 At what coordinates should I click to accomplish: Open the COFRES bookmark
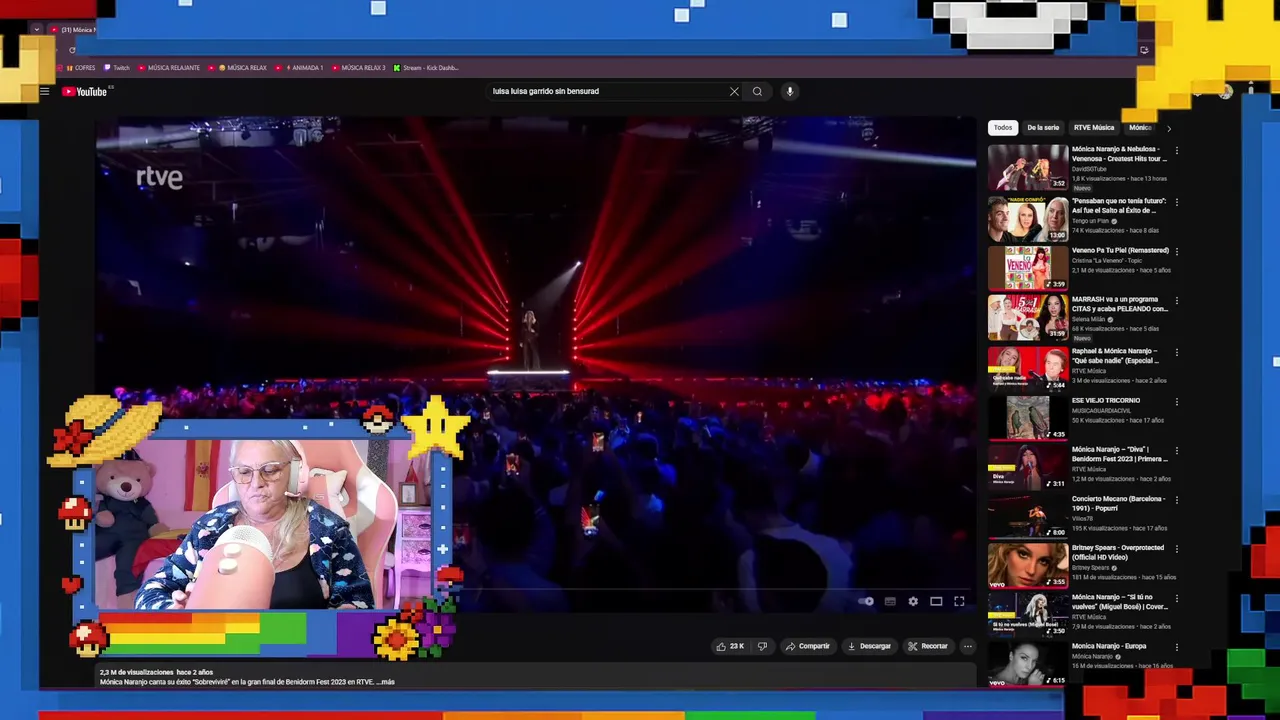[80, 68]
